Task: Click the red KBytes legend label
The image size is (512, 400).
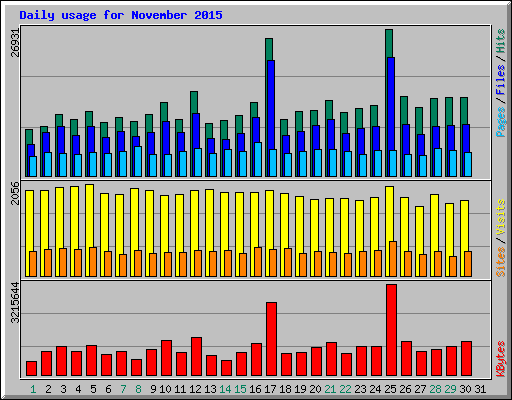Action: click(501, 359)
